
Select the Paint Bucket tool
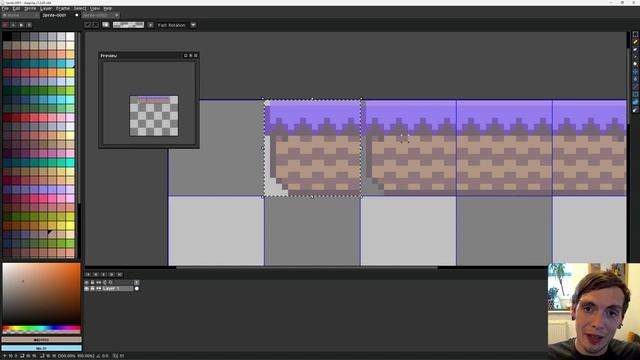point(635,79)
